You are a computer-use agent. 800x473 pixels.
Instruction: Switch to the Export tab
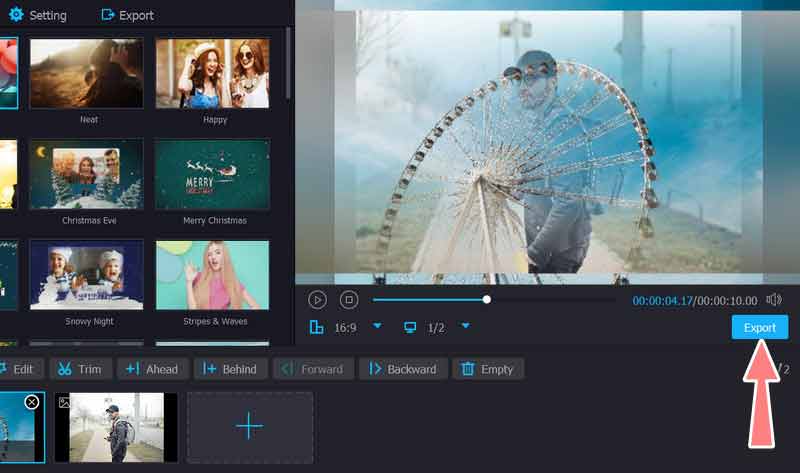coord(127,15)
